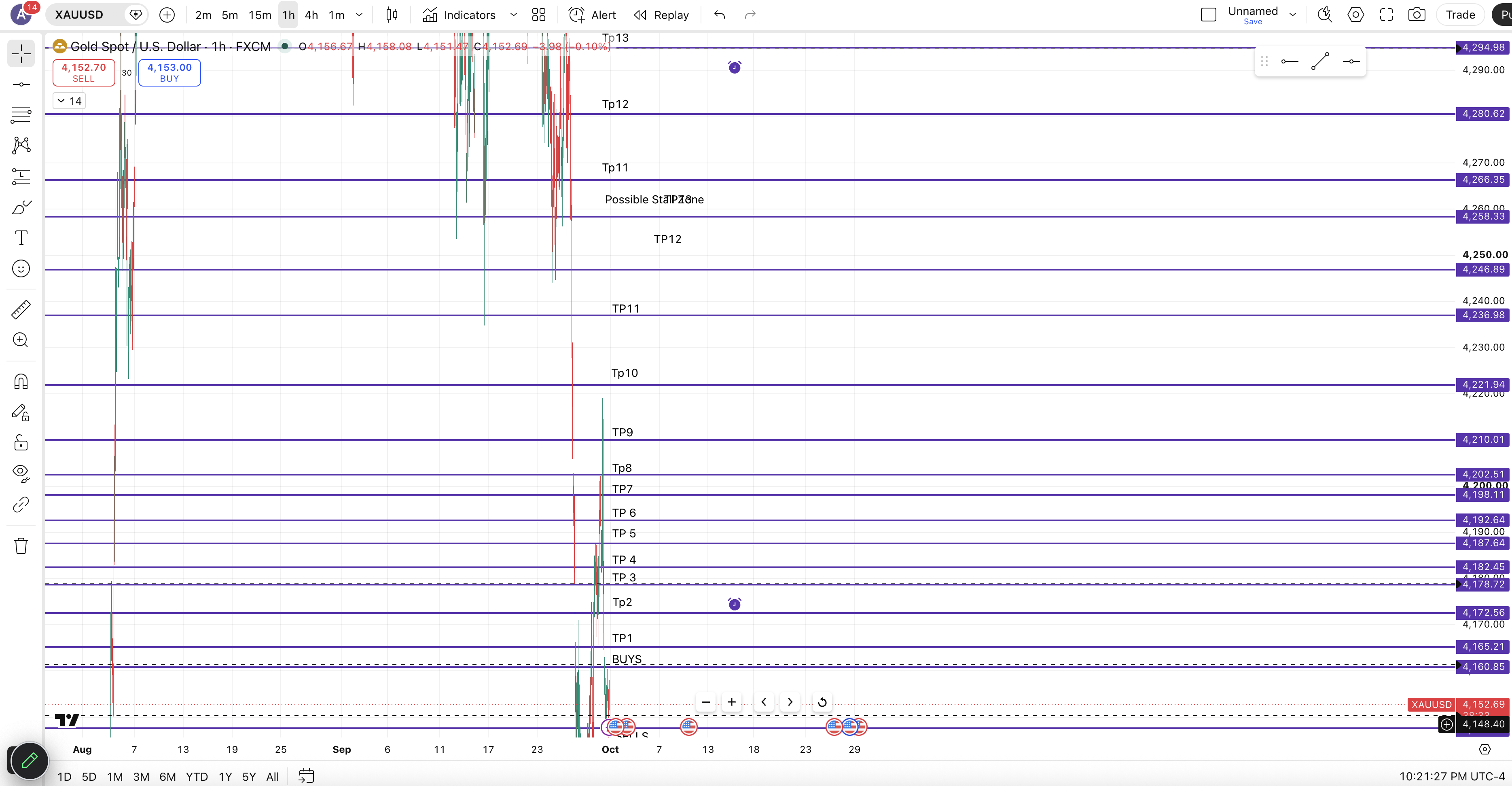Open the go-to-date calendar icon
Screen dimensions: 1512x786
[x=306, y=776]
